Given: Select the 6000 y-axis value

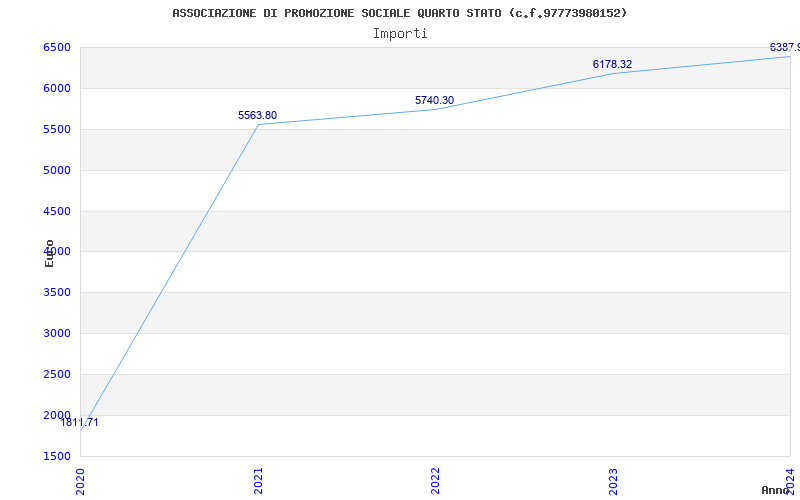Looking at the screenshot, I should coord(57,88).
